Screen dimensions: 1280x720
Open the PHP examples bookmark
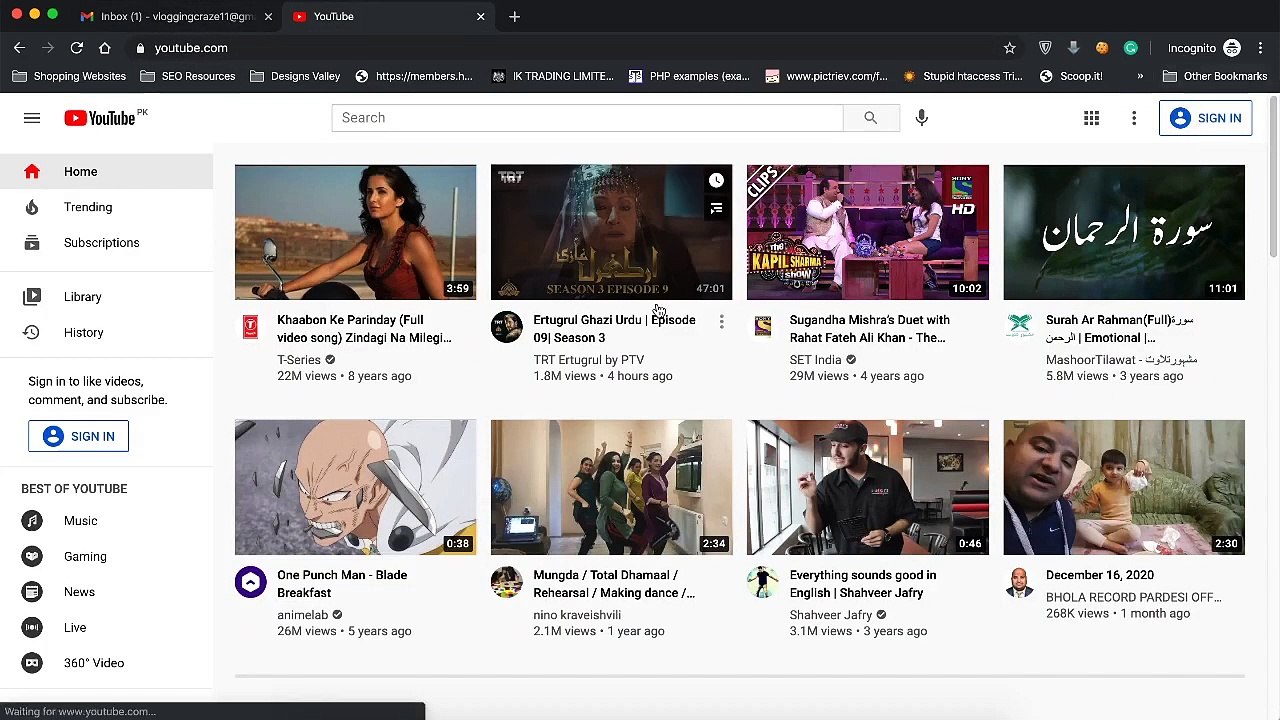click(x=689, y=76)
